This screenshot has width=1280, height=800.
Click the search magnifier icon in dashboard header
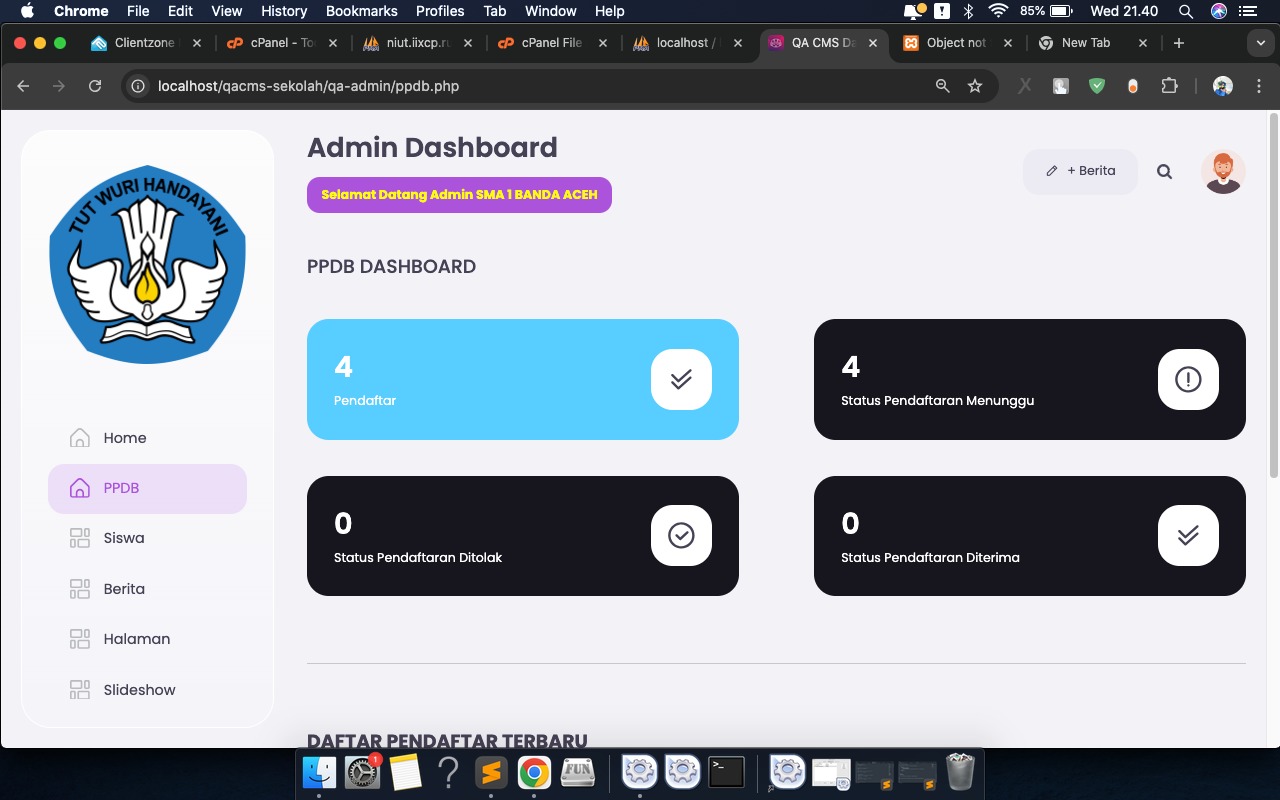(x=1164, y=171)
